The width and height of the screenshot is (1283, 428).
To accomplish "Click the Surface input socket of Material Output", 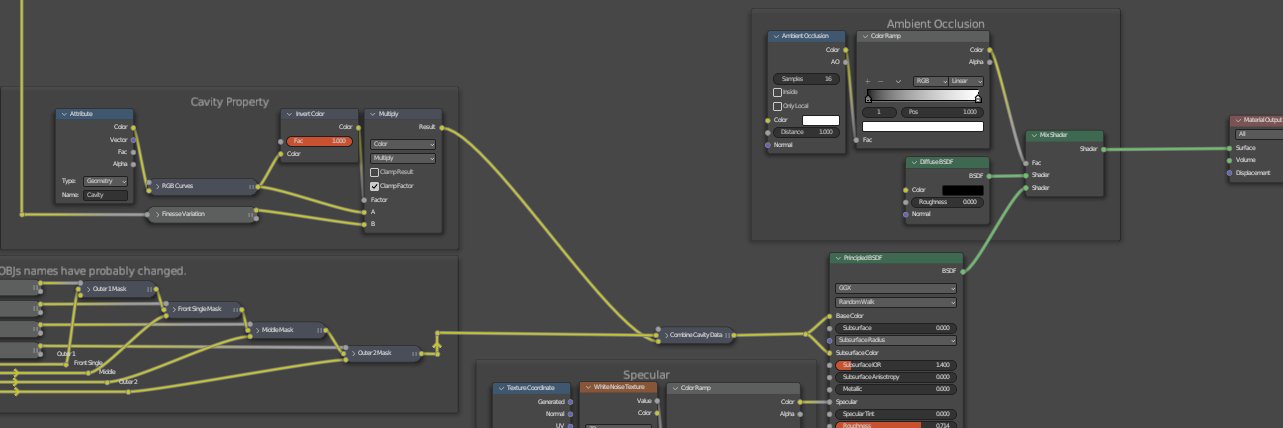I will [1231, 148].
